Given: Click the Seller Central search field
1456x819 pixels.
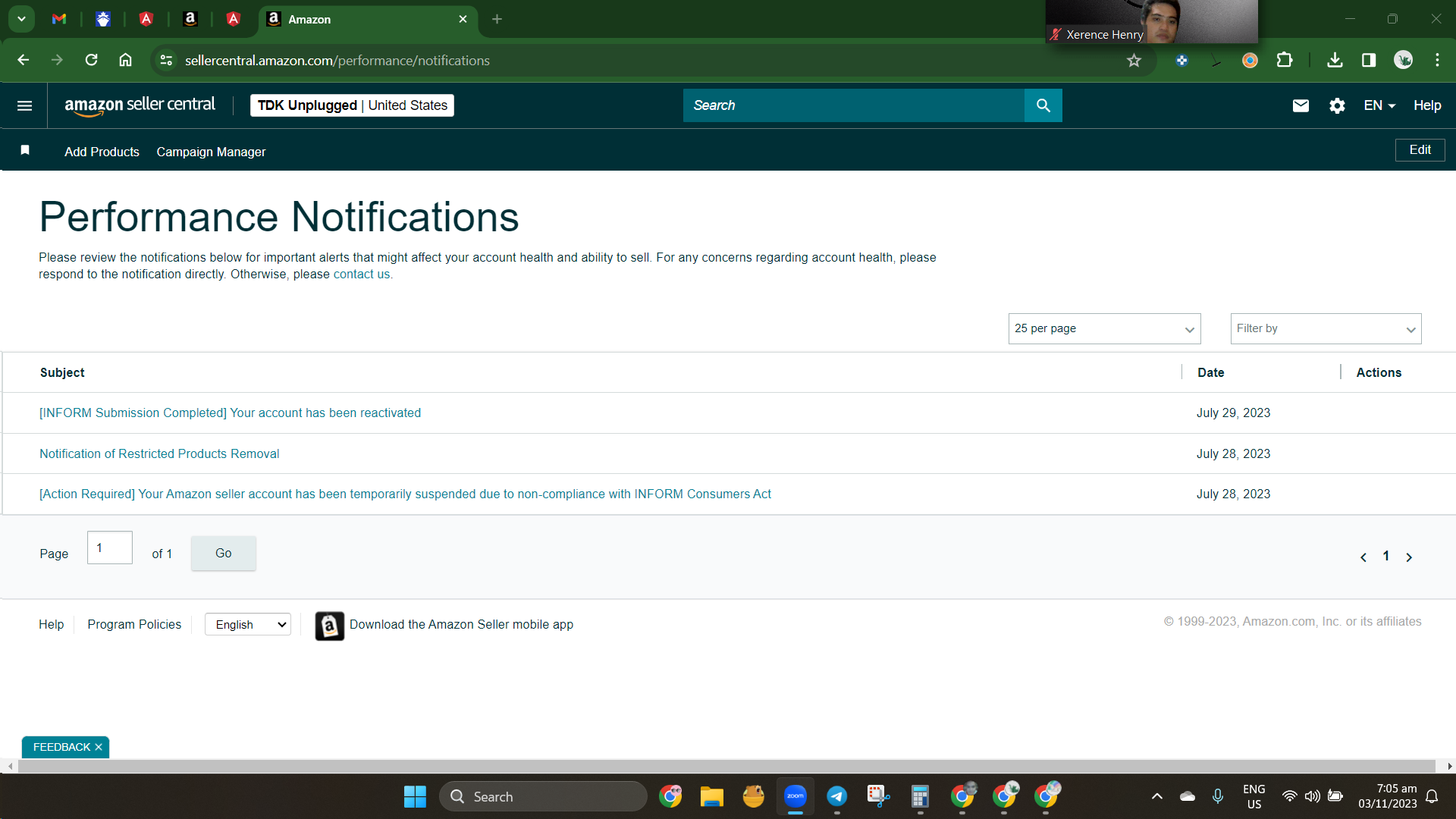Looking at the screenshot, I should pyautogui.click(x=853, y=105).
